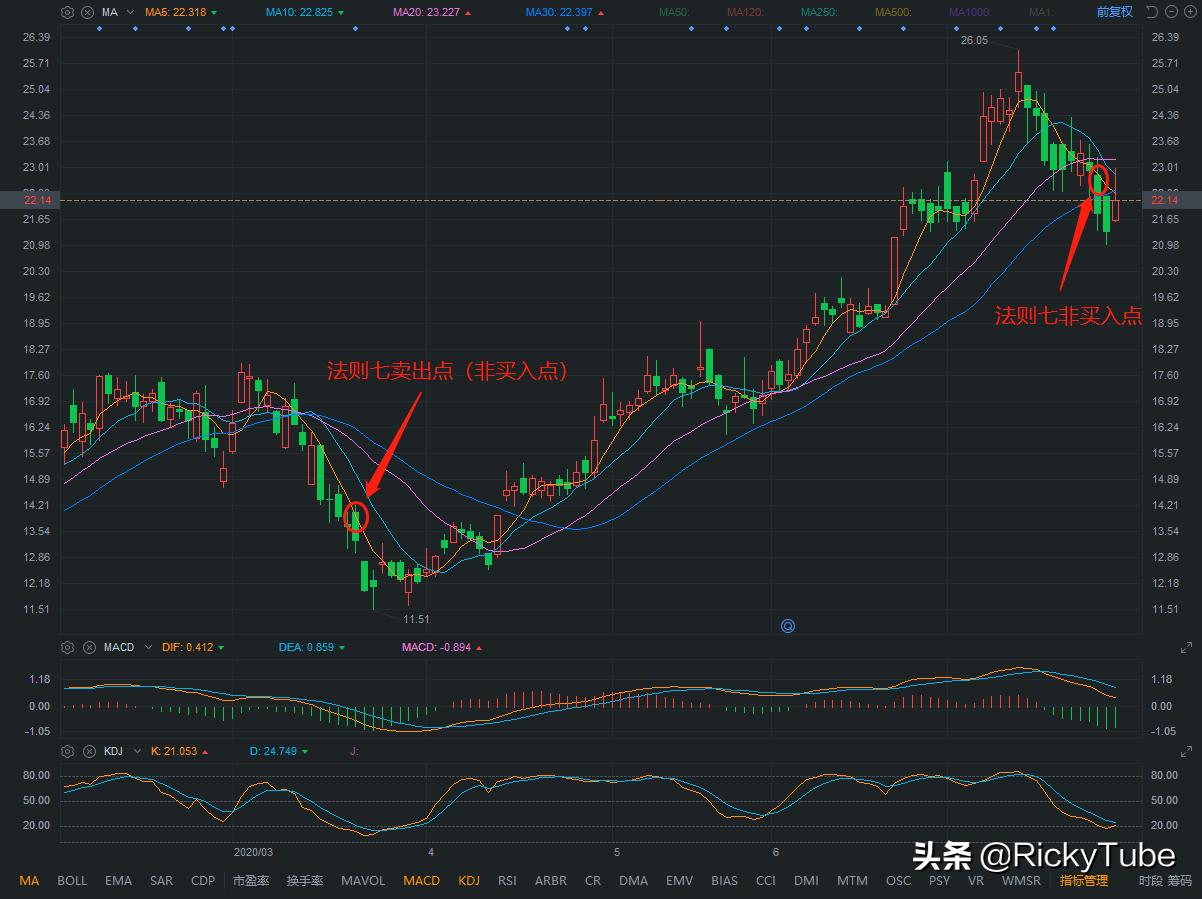Maximize the MACD panel with expand icon
1202x899 pixels.
coord(1187,647)
